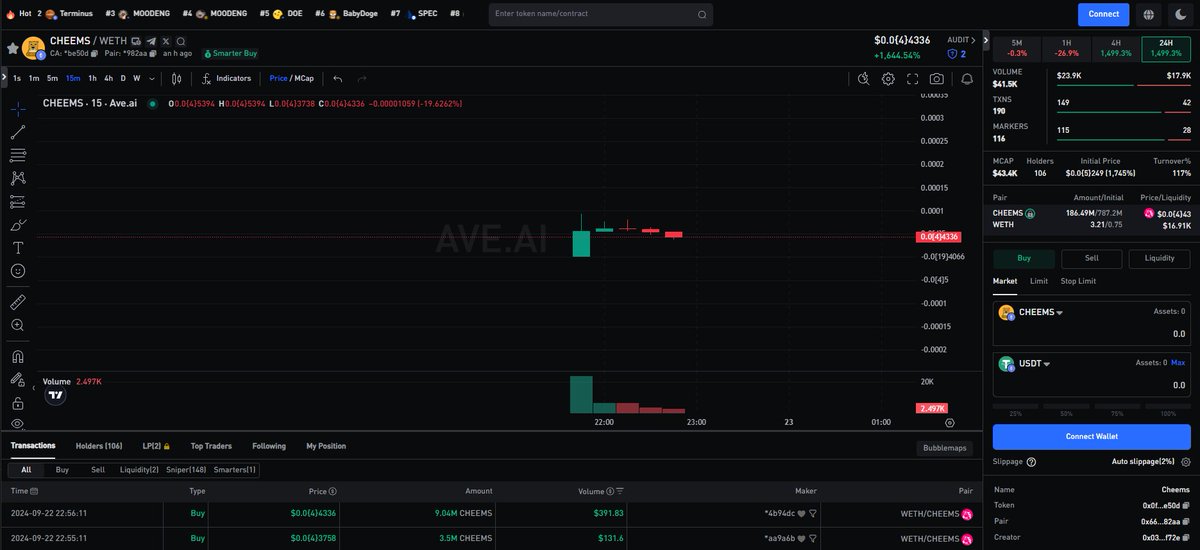The height and width of the screenshot is (550, 1200).
Task: Open the Top Traders tab
Action: [211, 446]
